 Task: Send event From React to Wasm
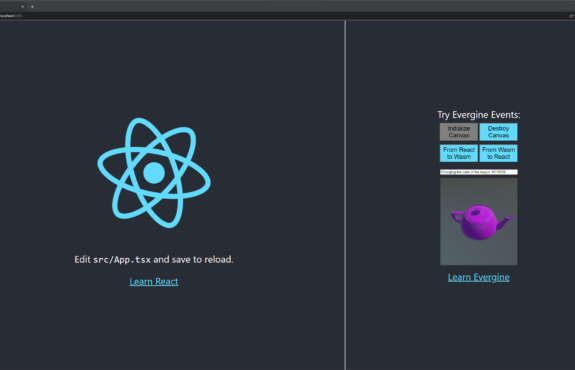(459, 153)
